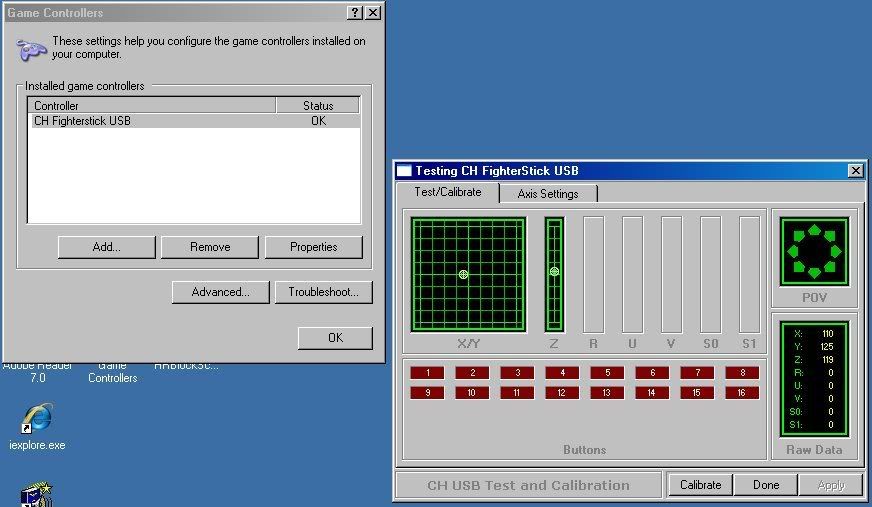Click button indicator 1
The height and width of the screenshot is (507, 872).
pos(427,372)
